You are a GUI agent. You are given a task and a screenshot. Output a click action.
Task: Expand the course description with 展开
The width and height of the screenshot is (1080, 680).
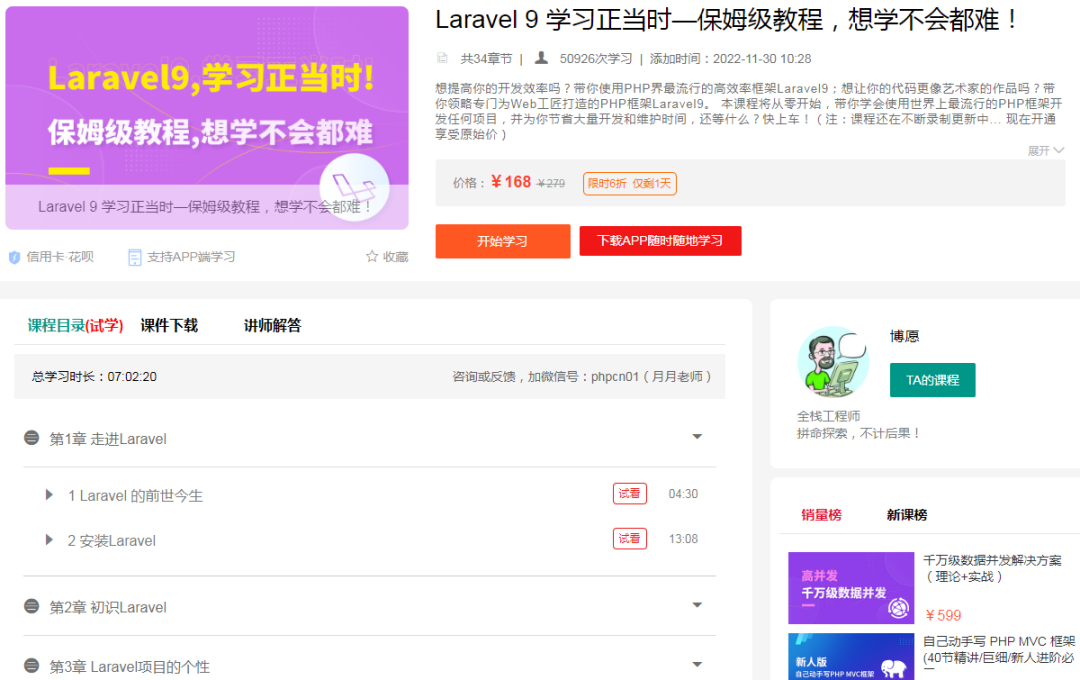point(1046,150)
